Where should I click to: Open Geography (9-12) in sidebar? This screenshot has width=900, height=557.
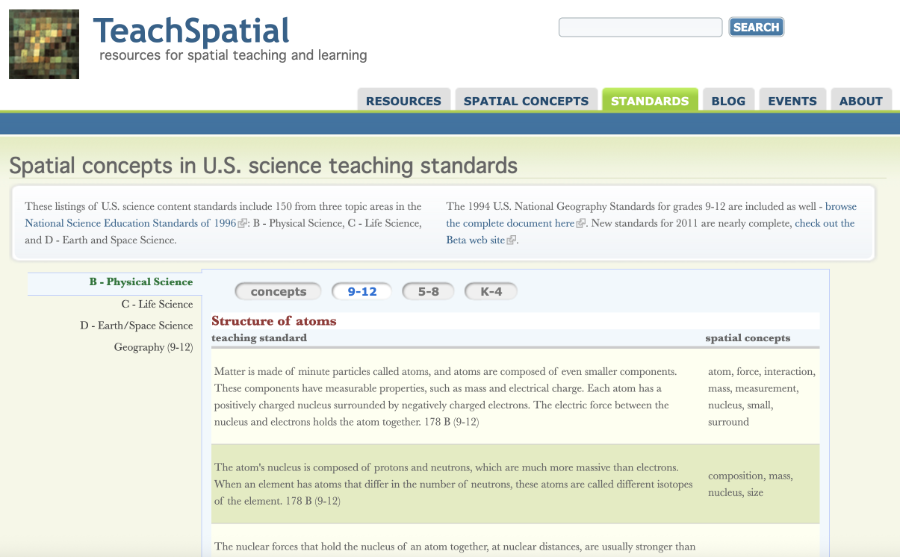[x=153, y=347]
